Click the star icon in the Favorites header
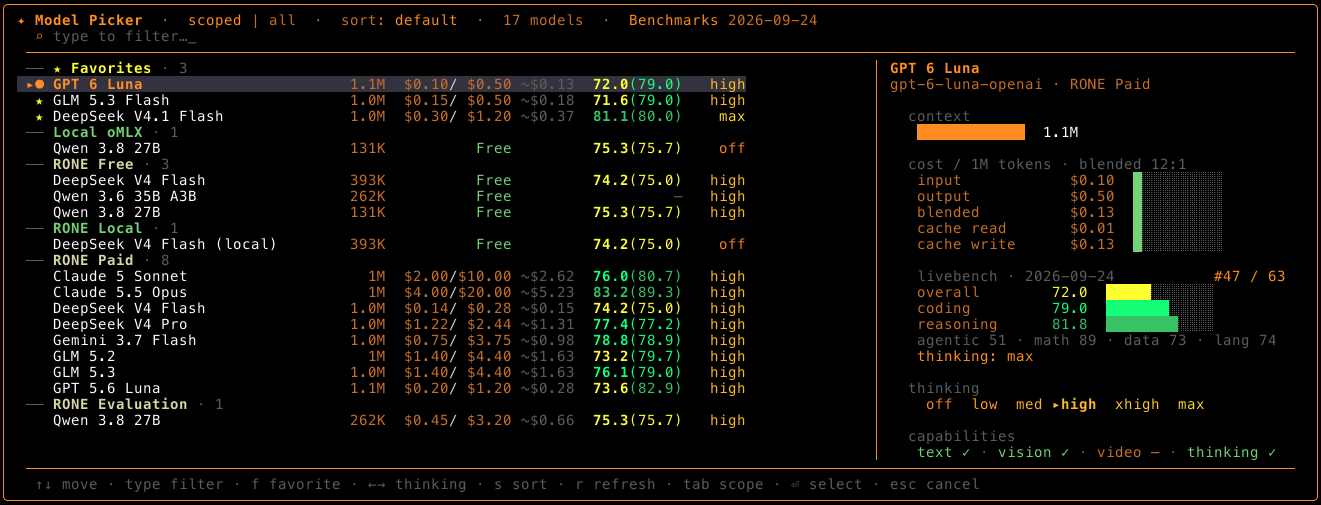The width and height of the screenshot is (1321, 505). 58,68
